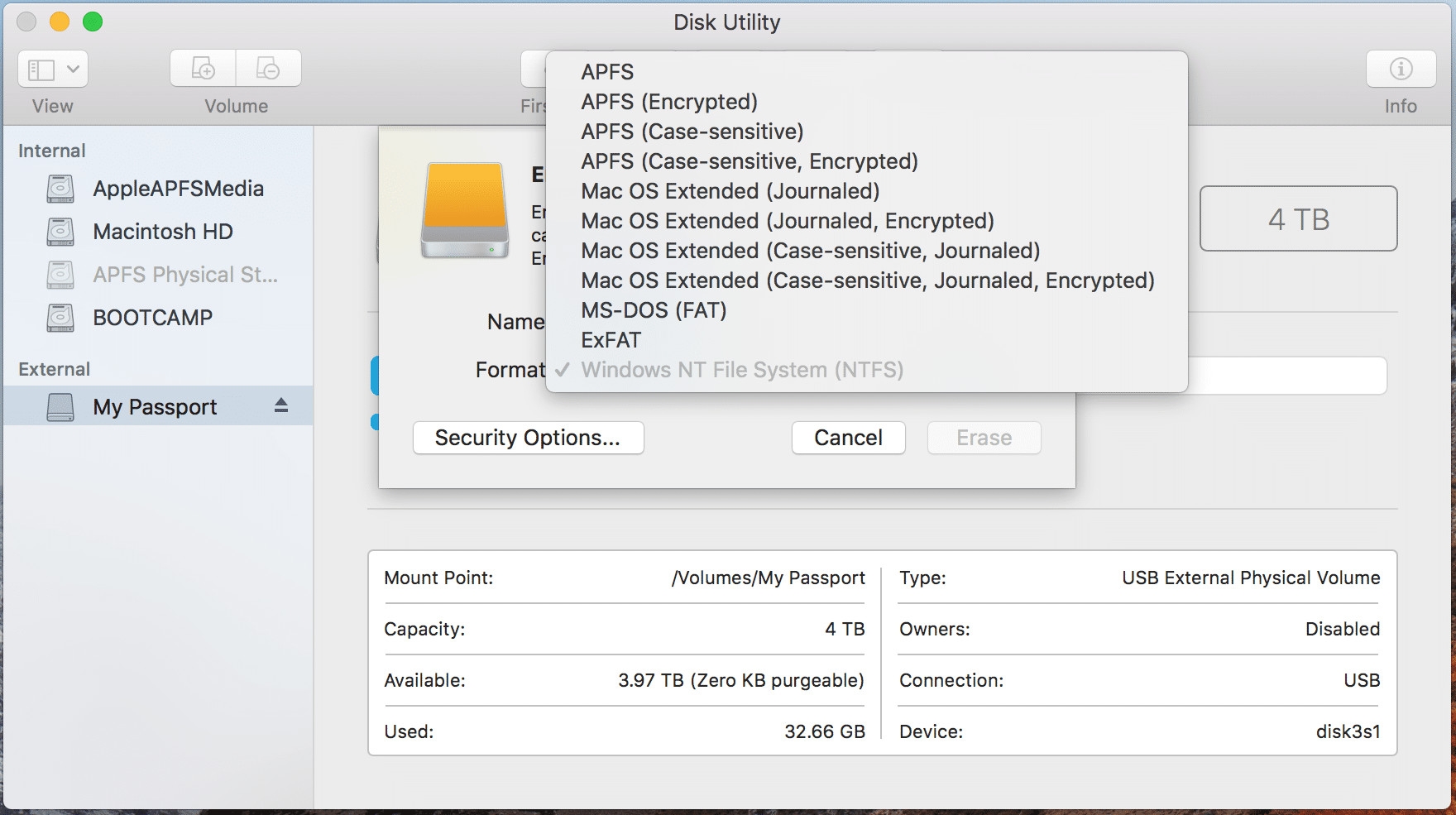Click the BOOTCAMP disk icon
The image size is (1456, 815).
coord(60,318)
